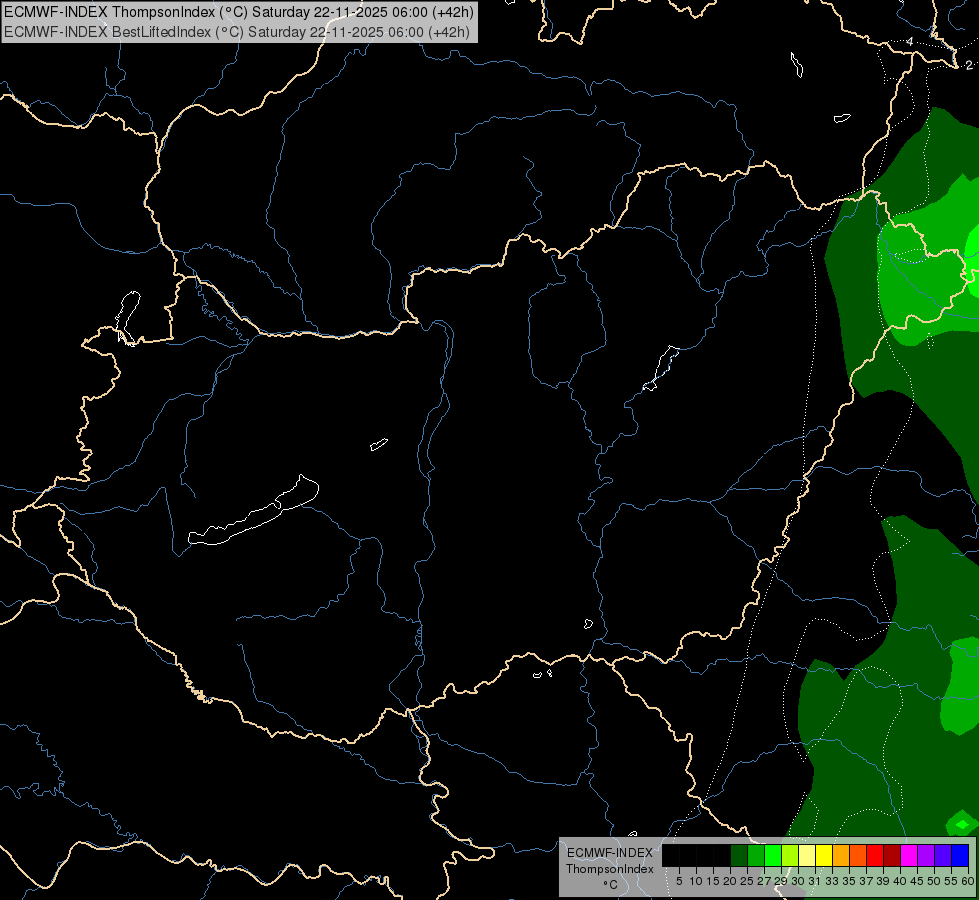This screenshot has height=900, width=979.
Task: Click the dark green 20-25 legend swatch
Action: click(739, 855)
